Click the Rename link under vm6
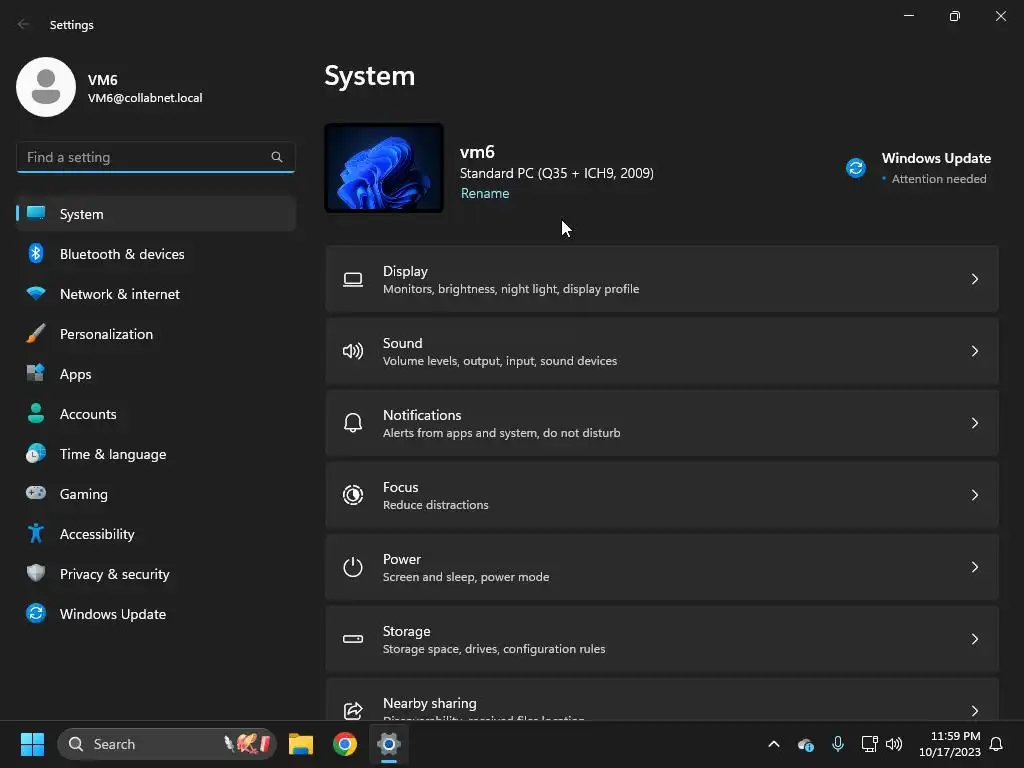The width and height of the screenshot is (1024, 768). 485,193
